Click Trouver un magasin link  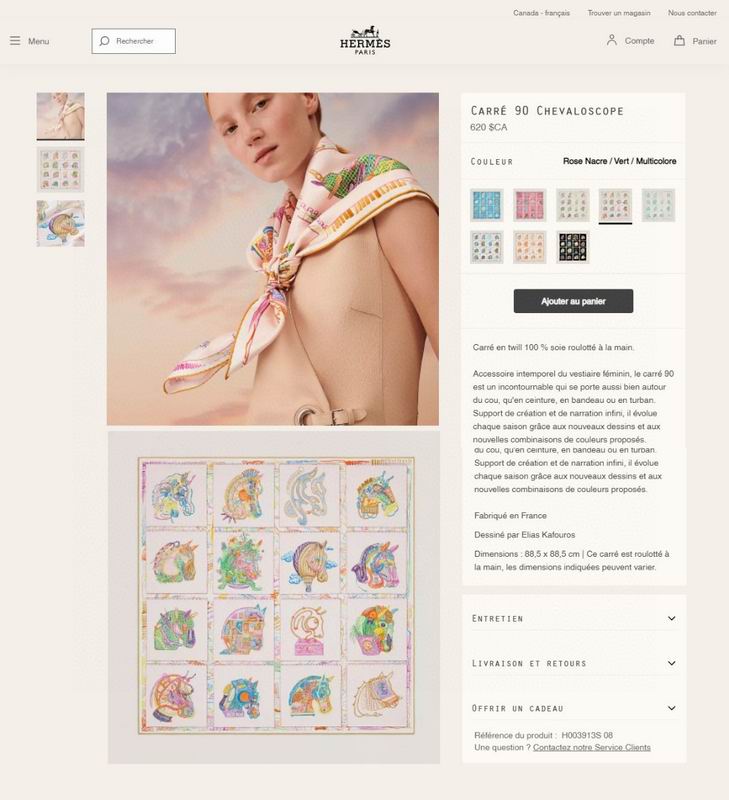click(619, 13)
